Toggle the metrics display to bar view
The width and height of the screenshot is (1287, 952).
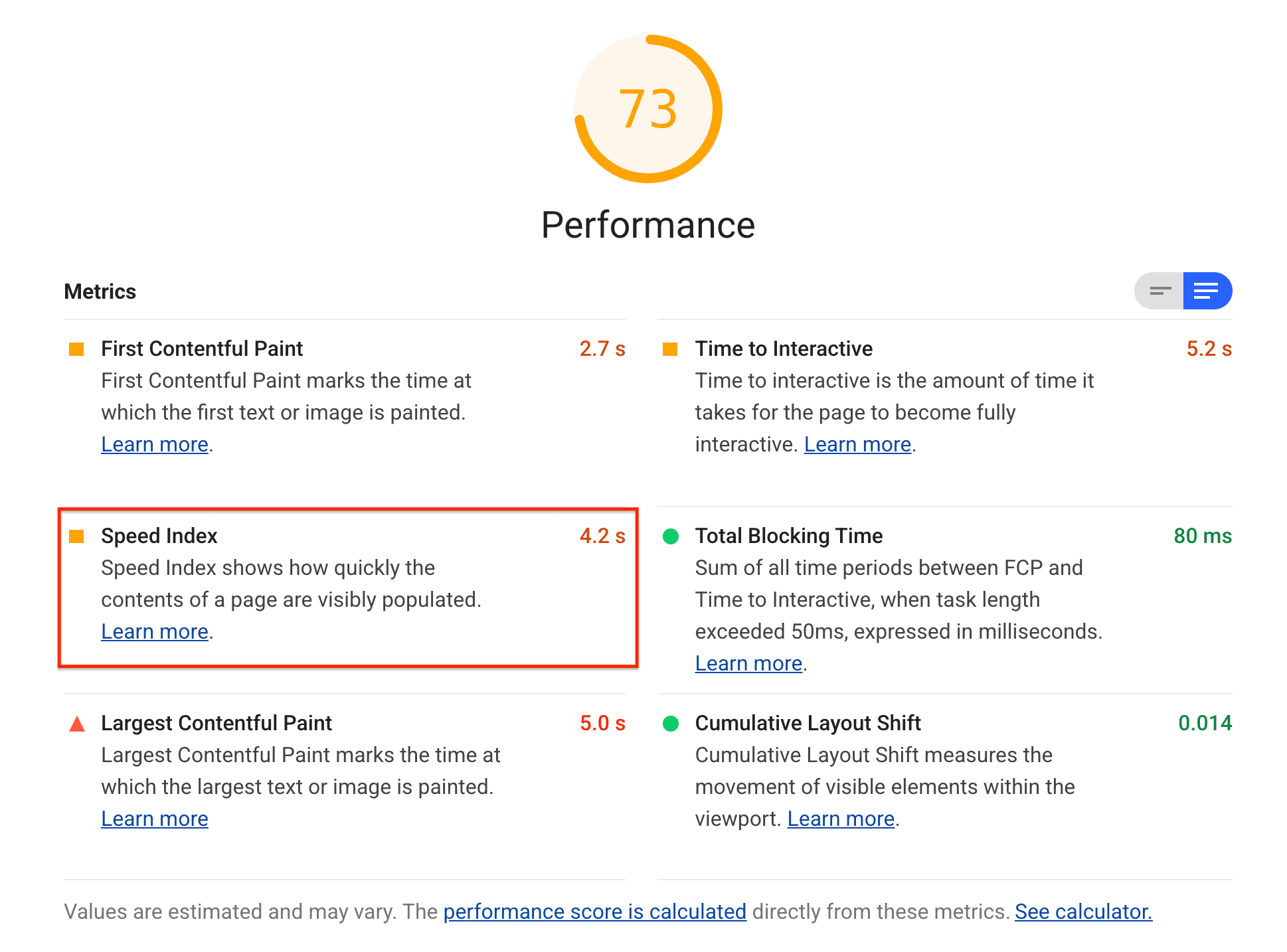pyautogui.click(x=1159, y=292)
